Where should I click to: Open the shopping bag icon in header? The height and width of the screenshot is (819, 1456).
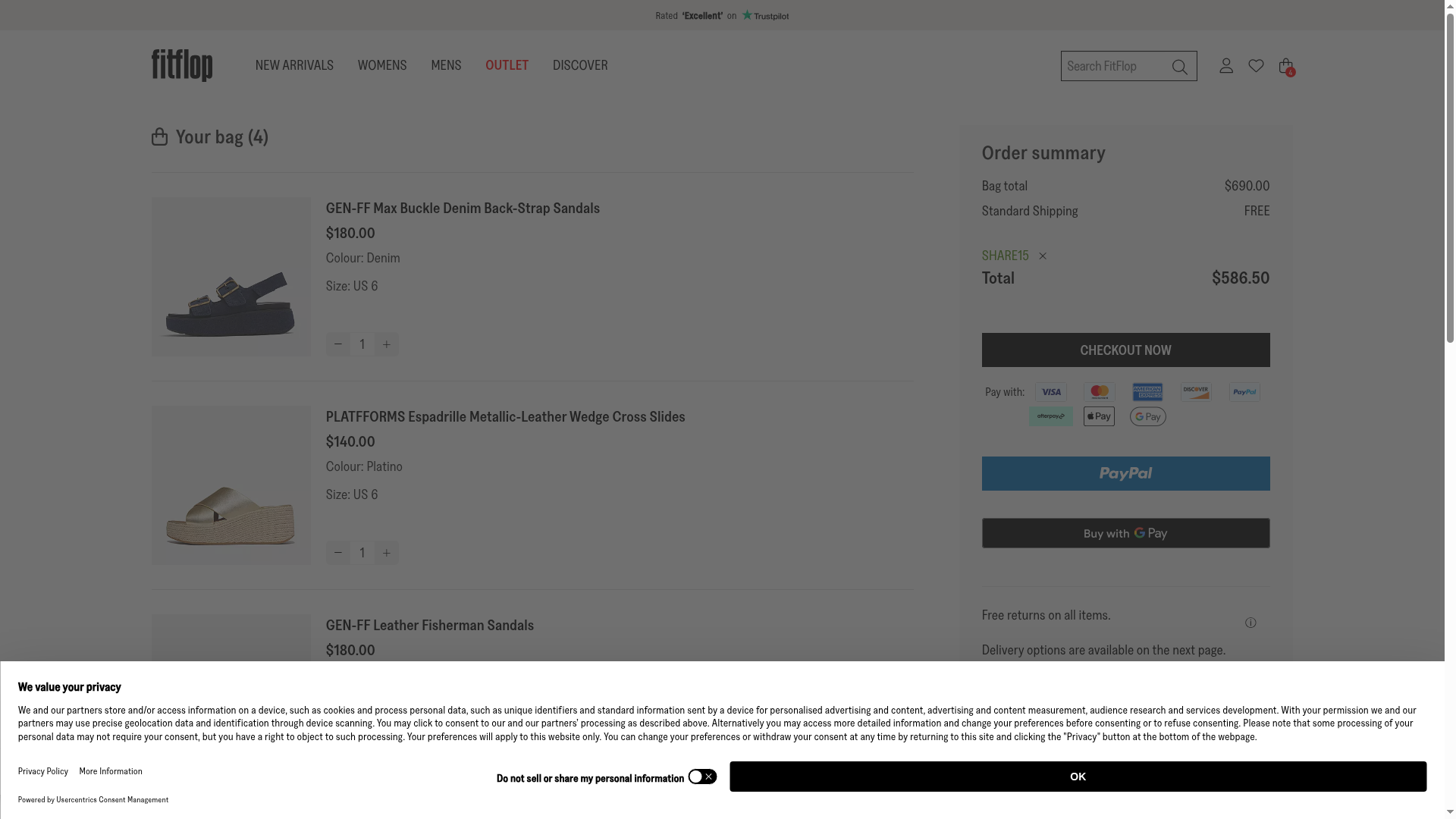pos(1285,66)
